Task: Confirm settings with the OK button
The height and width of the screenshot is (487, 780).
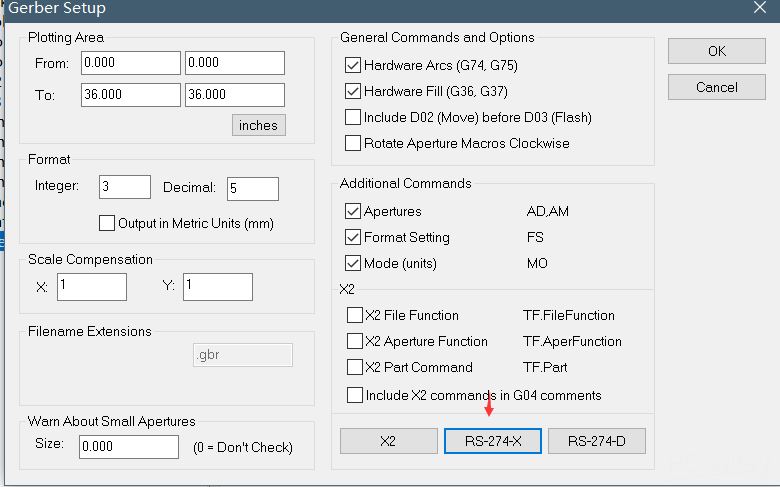Action: pyautogui.click(x=716, y=51)
